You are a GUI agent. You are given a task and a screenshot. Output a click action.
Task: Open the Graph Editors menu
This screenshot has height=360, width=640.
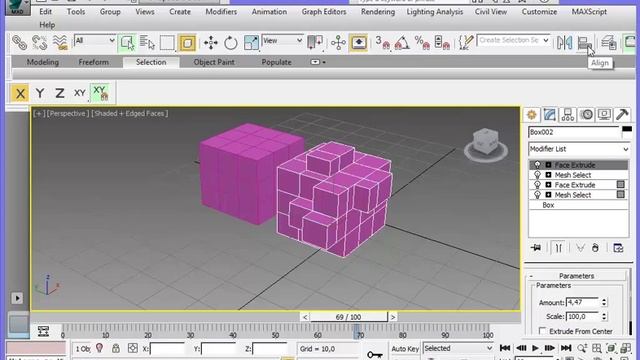[324, 12]
